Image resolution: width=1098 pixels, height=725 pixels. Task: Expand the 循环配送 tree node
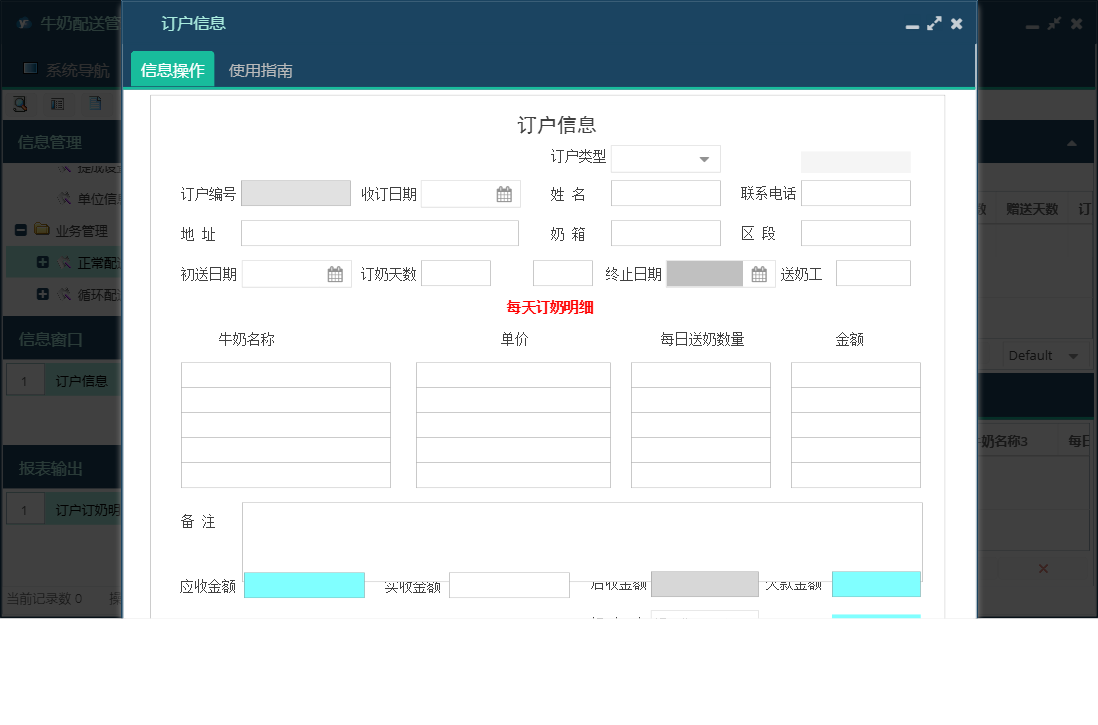(x=42, y=292)
